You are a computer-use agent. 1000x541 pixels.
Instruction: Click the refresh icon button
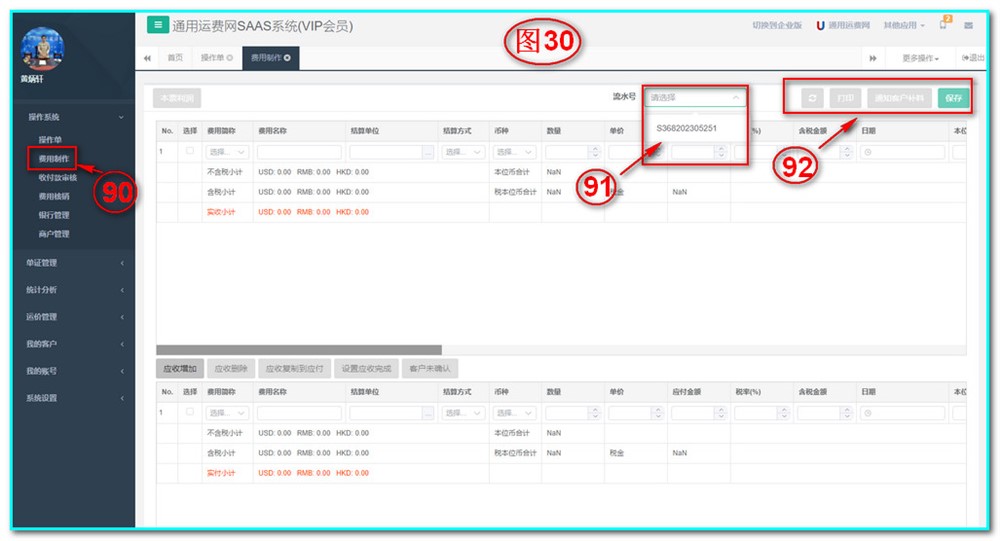[812, 98]
